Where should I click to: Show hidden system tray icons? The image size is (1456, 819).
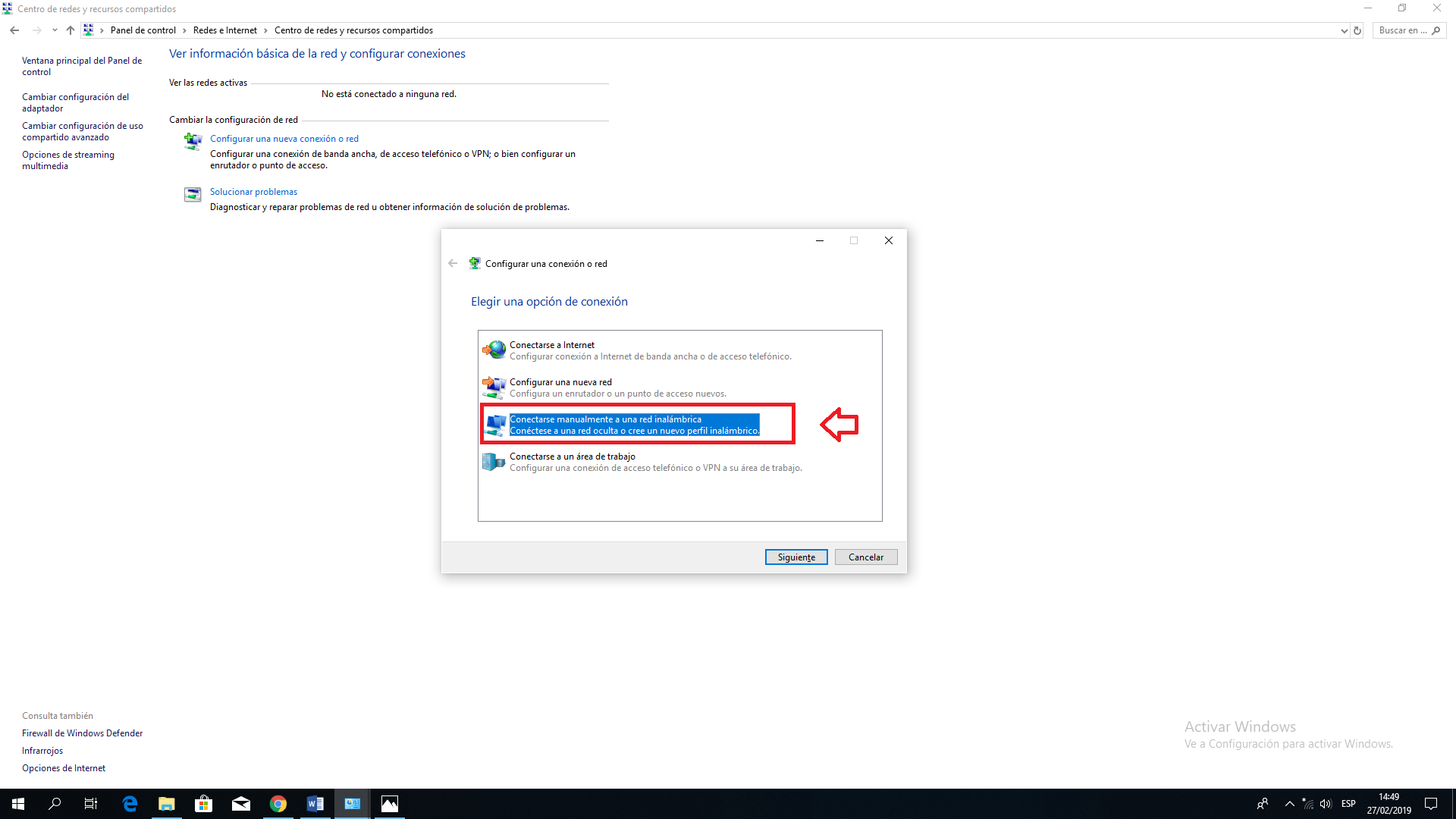click(x=1289, y=804)
